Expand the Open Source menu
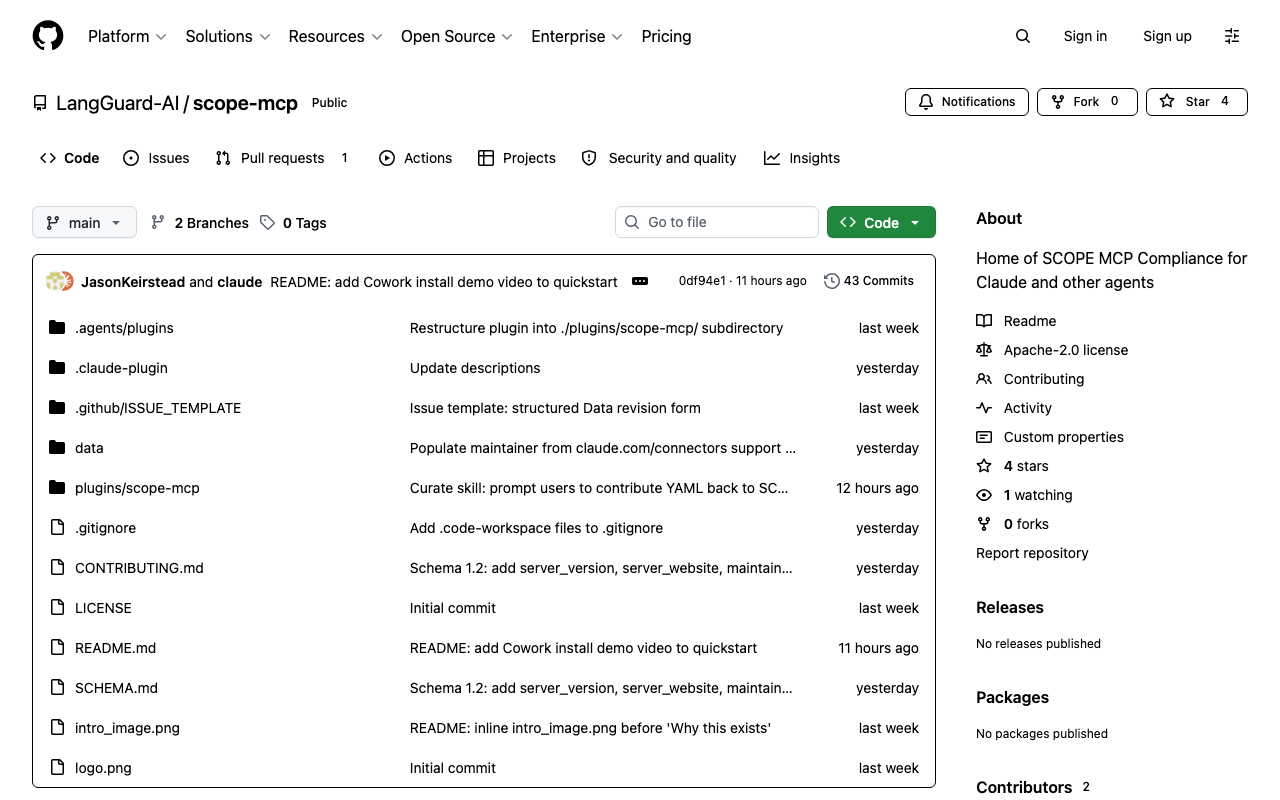 tap(456, 36)
